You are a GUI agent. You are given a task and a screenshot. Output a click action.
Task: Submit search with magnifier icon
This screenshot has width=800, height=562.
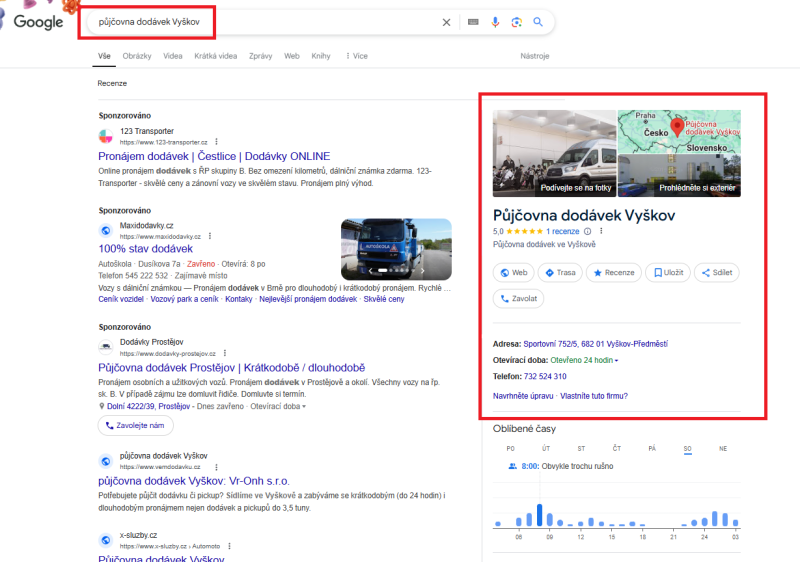point(538,22)
